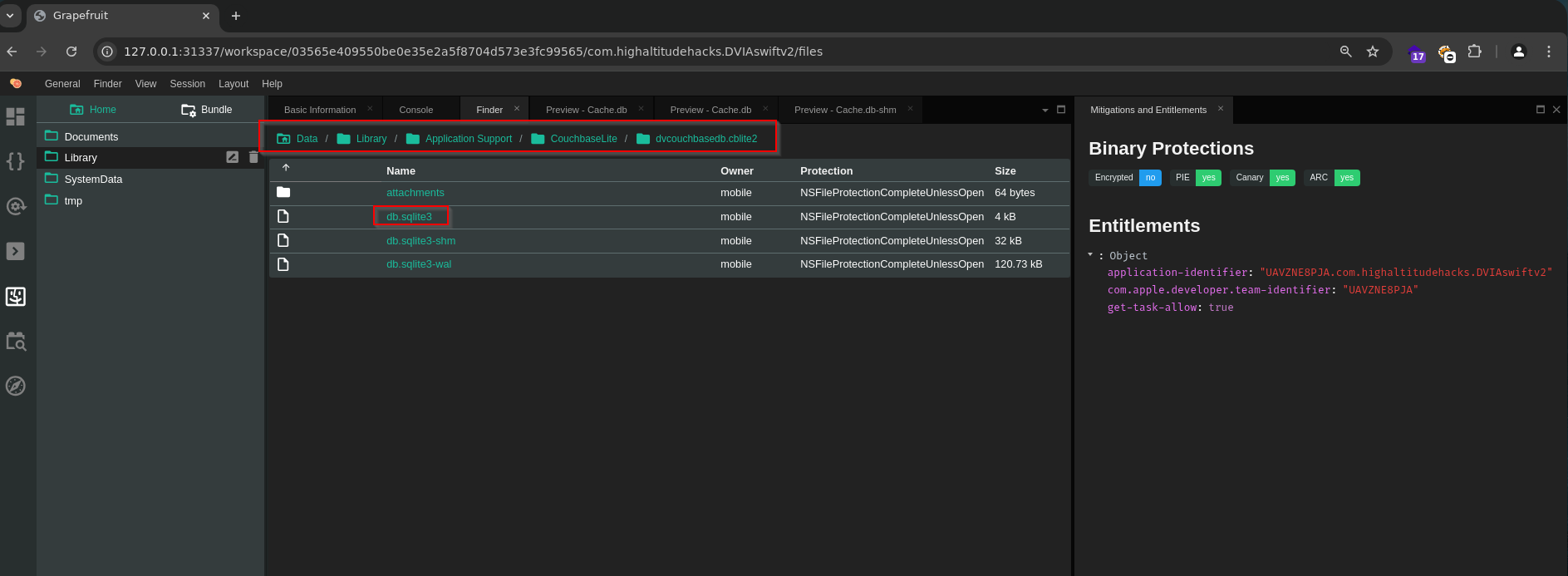Screen dimensions: 1568x576
Task: Select the Documents folder in the tree
Action: point(91,136)
